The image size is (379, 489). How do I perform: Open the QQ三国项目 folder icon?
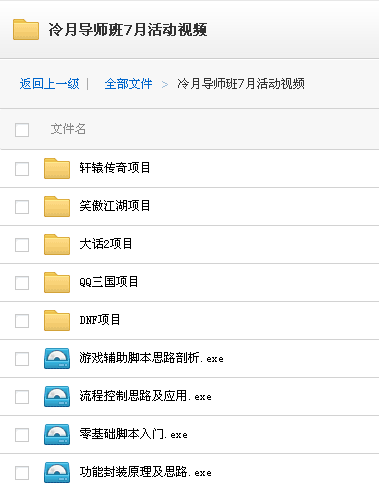tap(57, 282)
